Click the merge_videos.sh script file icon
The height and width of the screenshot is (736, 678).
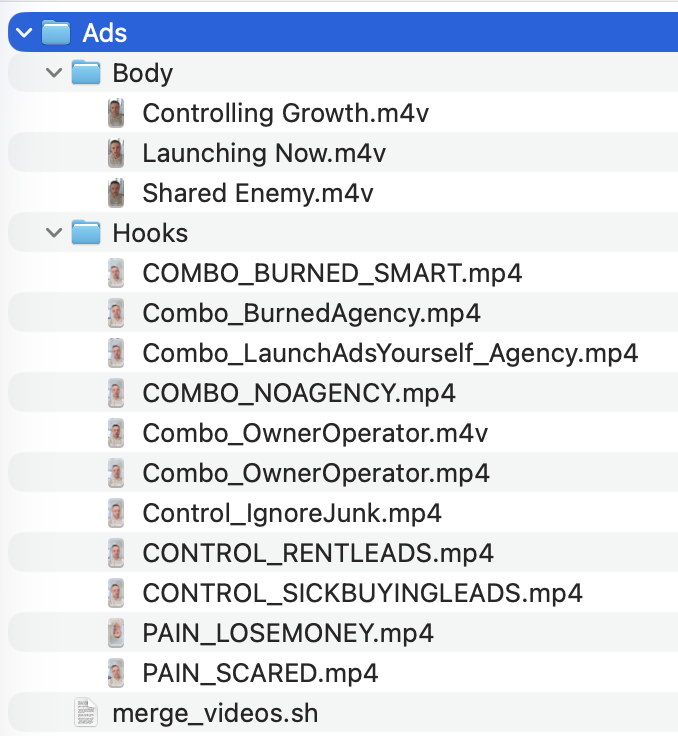coord(86,713)
